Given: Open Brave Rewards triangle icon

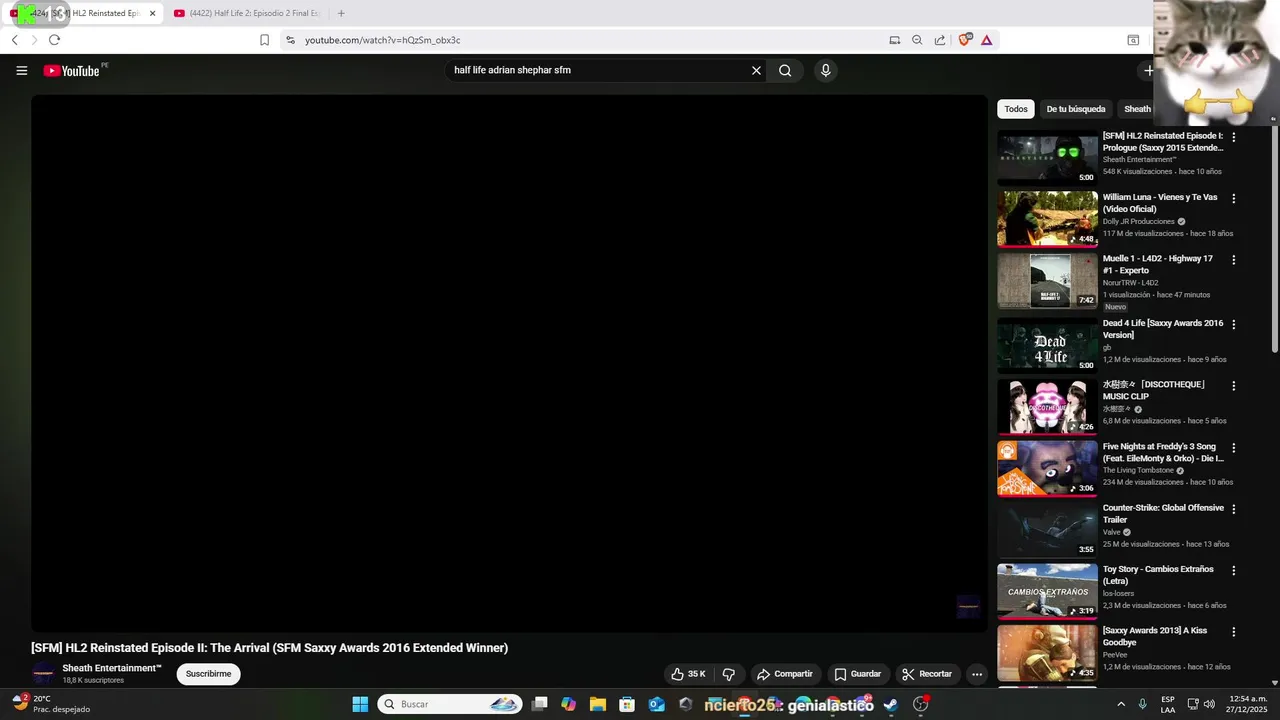Looking at the screenshot, I should [x=987, y=40].
